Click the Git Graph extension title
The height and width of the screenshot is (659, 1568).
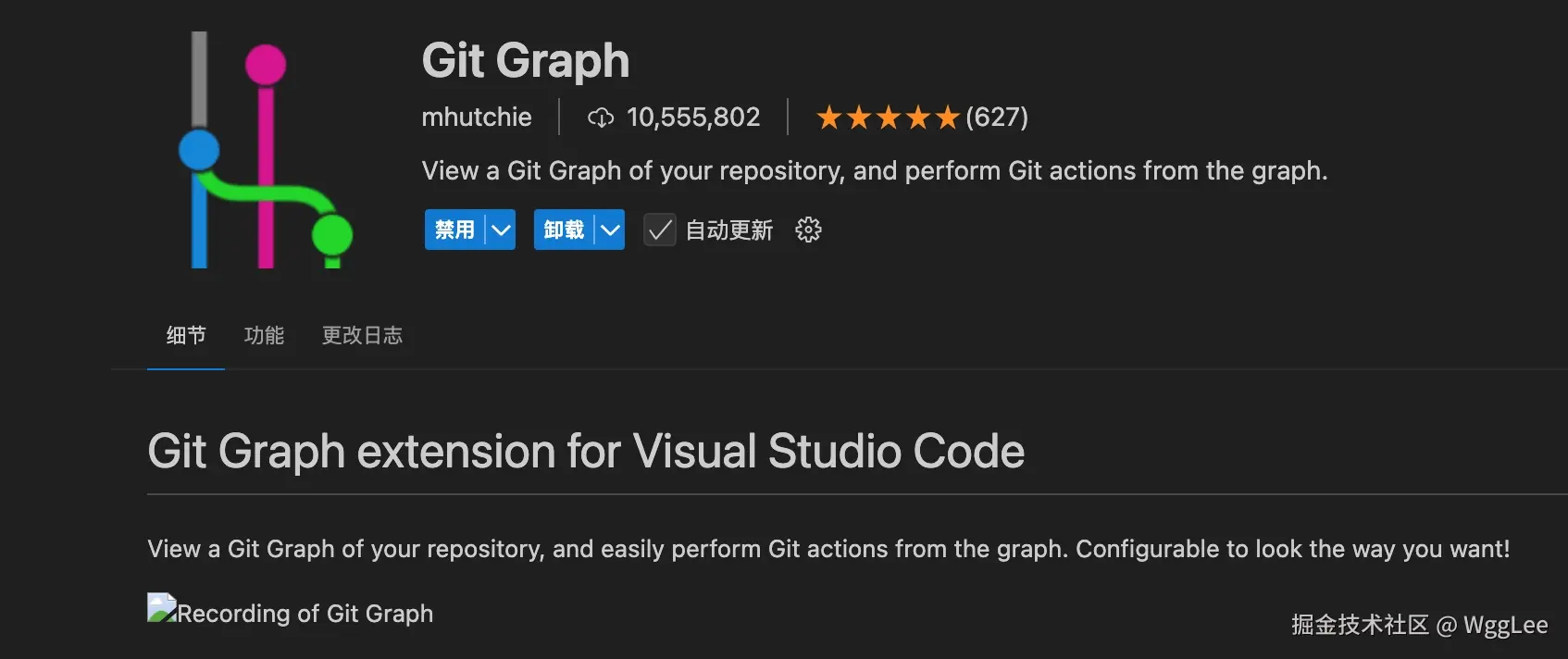point(525,61)
